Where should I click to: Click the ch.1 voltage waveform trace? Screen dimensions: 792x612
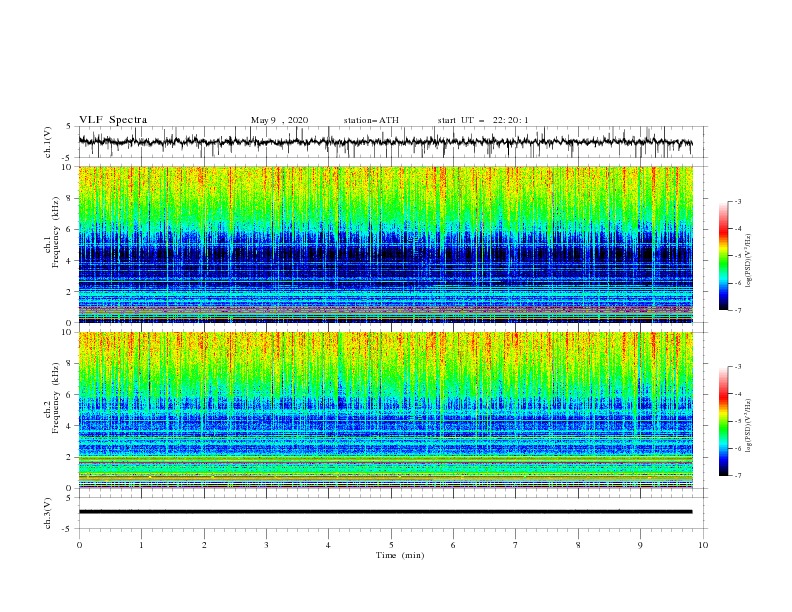point(385,142)
